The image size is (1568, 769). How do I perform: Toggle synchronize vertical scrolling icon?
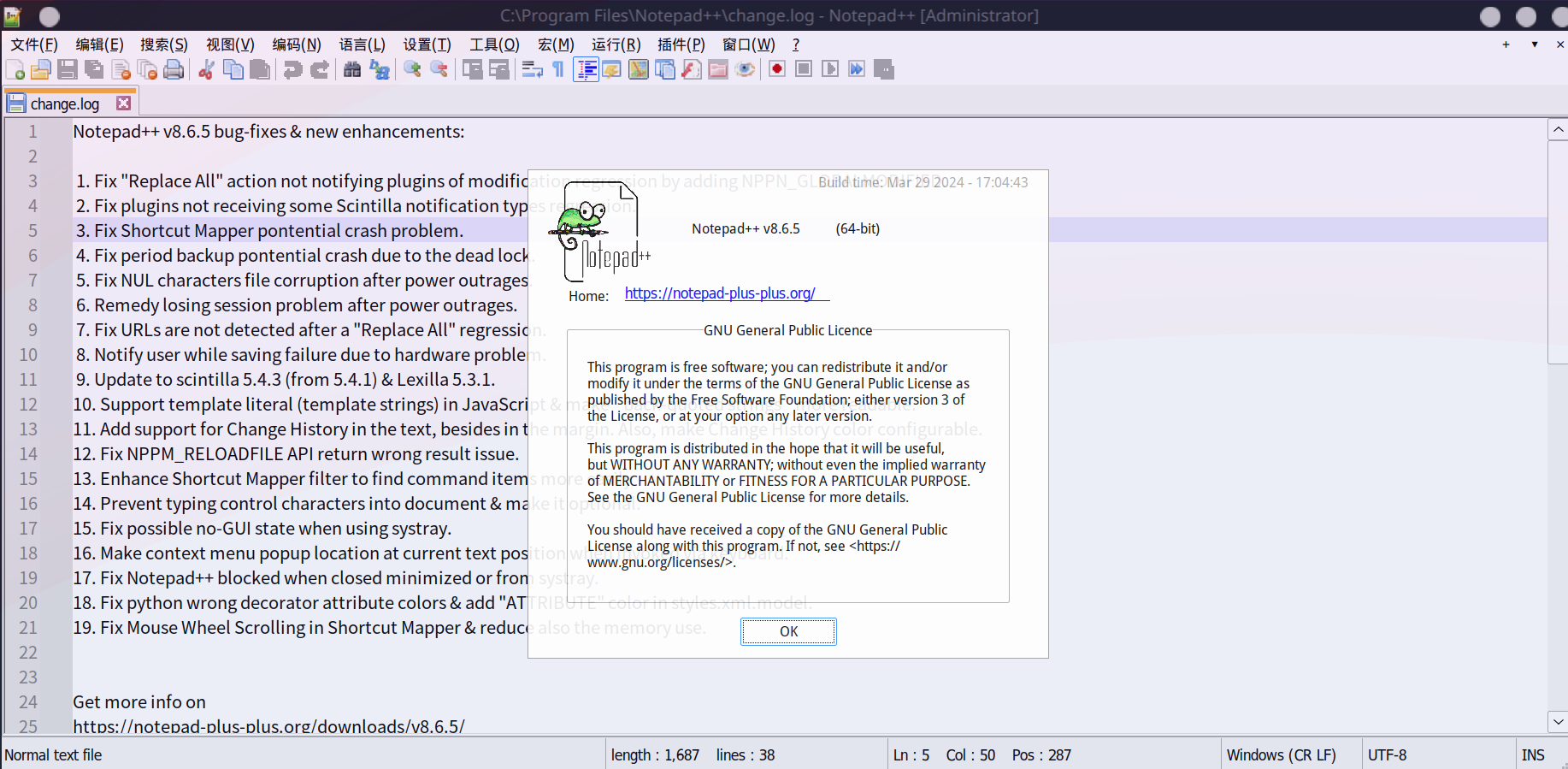pos(472,69)
